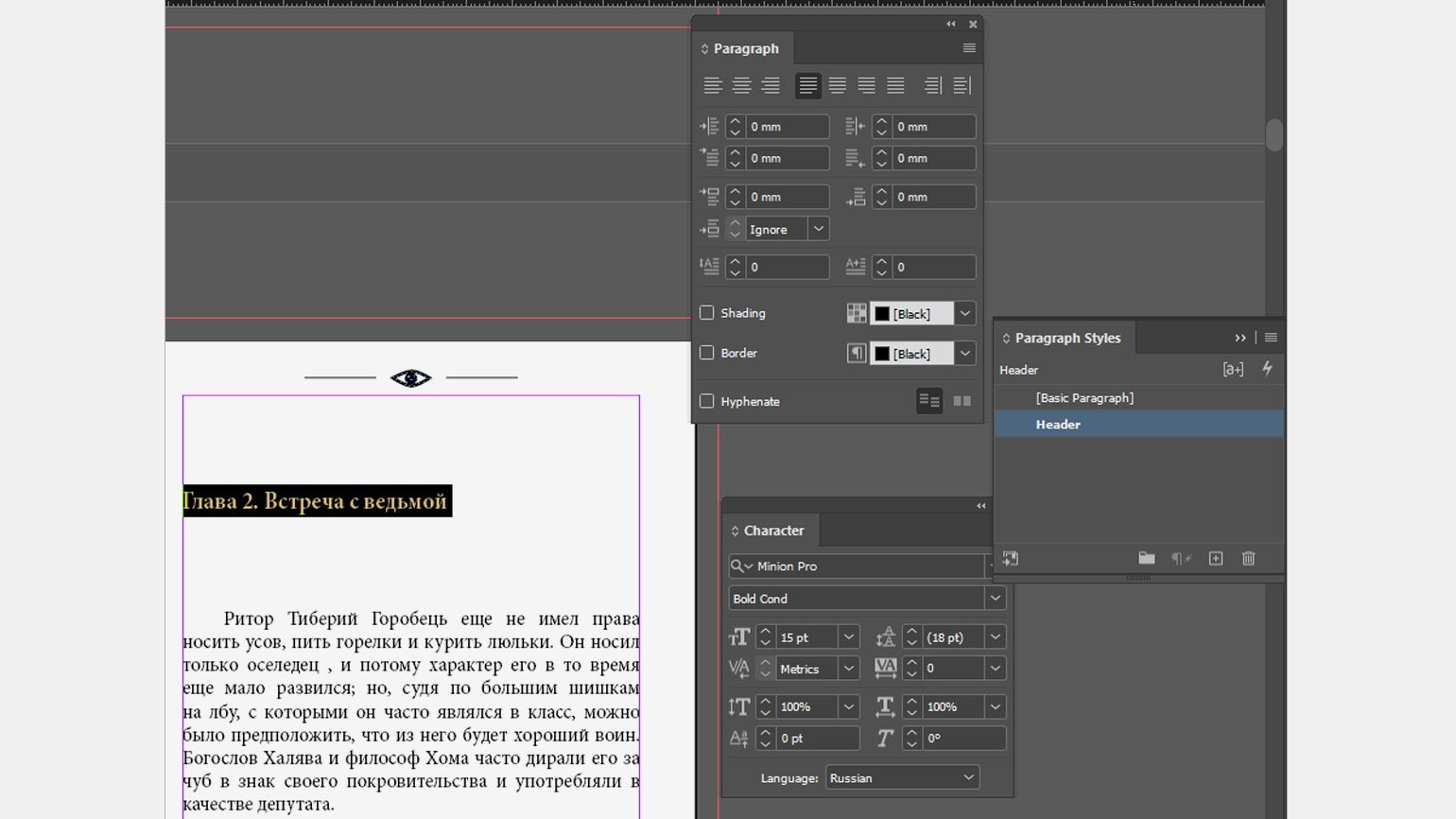
Task: Click the Paragraph Styles tab
Action: pos(1066,338)
